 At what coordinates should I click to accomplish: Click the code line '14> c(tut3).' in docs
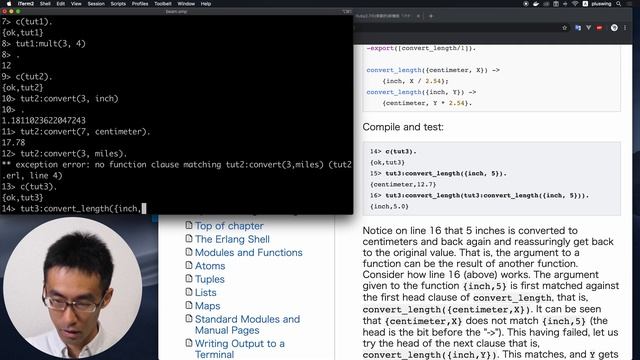(393, 151)
